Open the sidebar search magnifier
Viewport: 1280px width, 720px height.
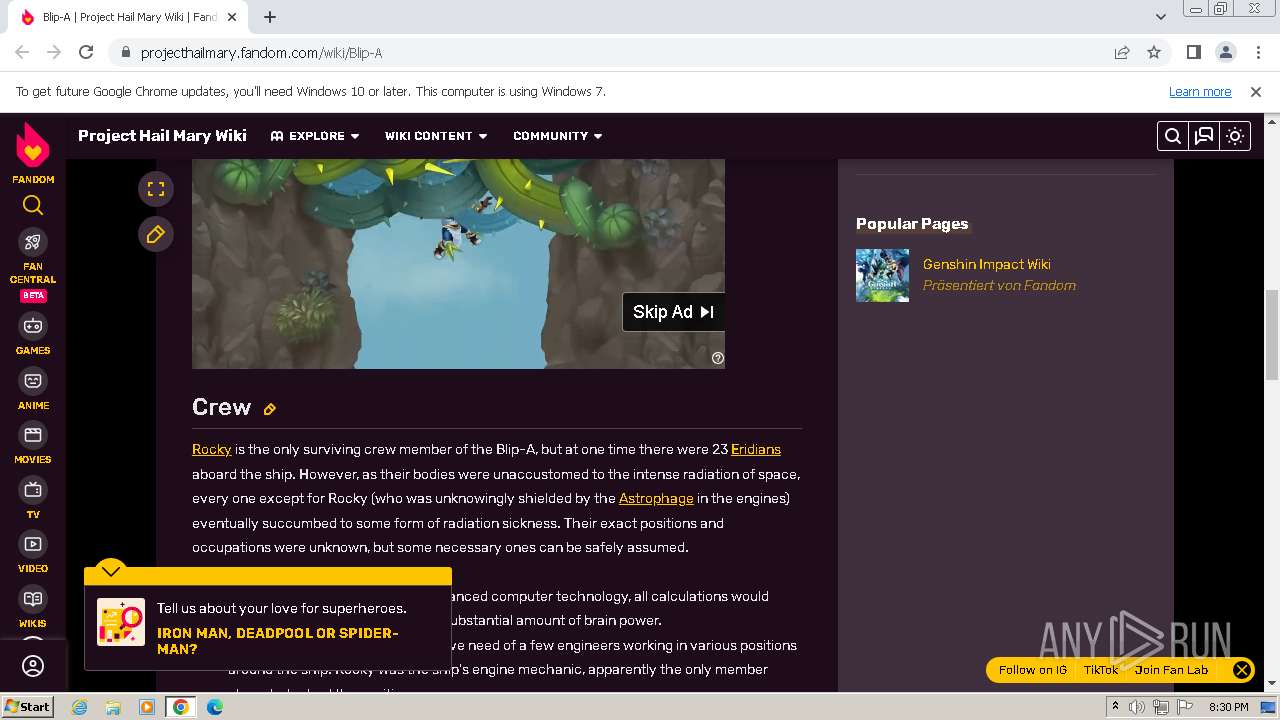click(x=33, y=206)
